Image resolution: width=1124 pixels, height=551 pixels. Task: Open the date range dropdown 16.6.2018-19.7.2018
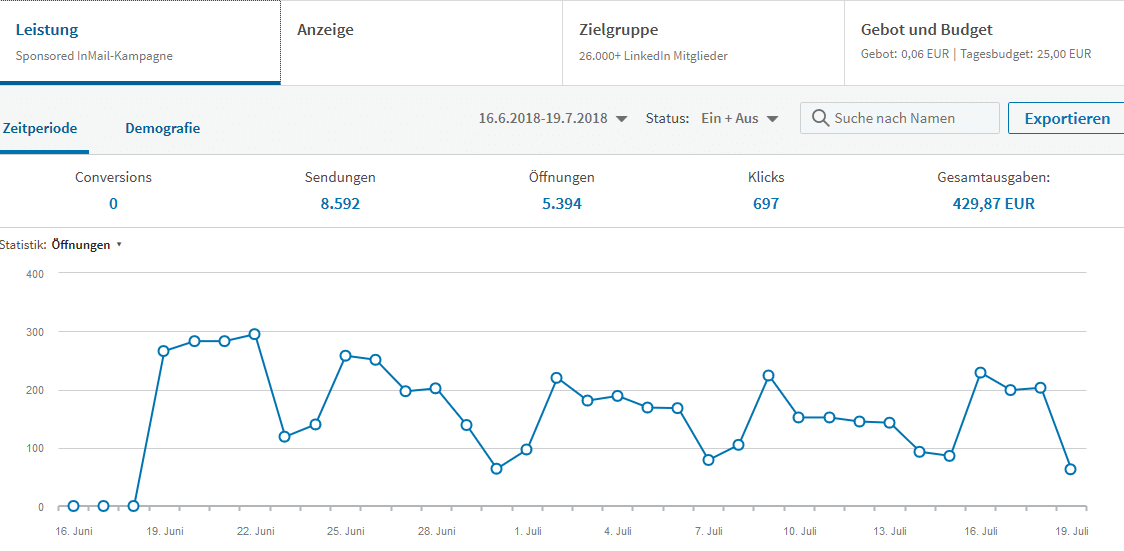(552, 118)
